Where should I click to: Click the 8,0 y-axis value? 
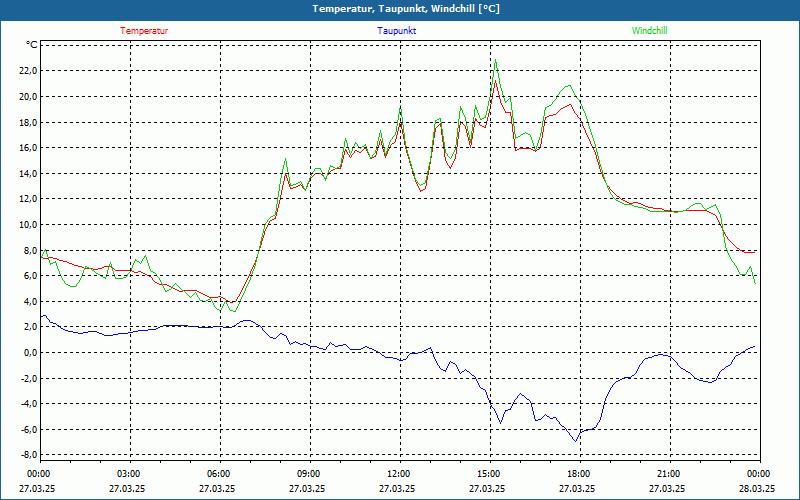[30, 250]
